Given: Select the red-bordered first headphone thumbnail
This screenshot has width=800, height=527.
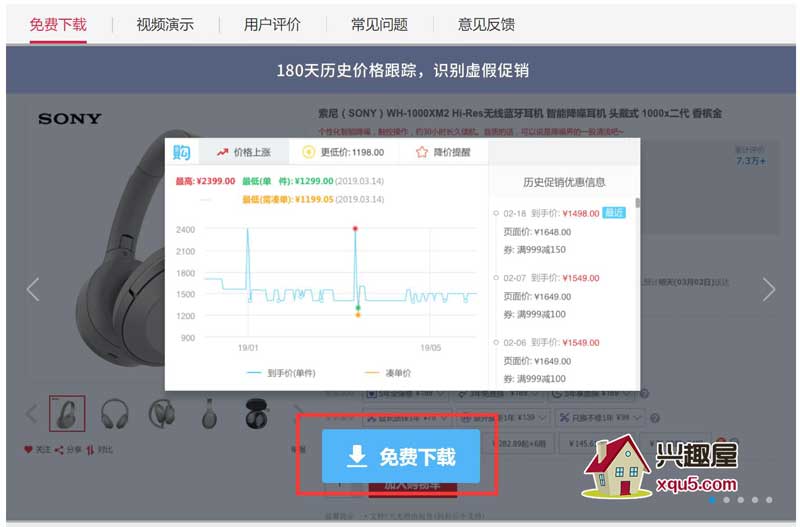Looking at the screenshot, I should point(67,413).
